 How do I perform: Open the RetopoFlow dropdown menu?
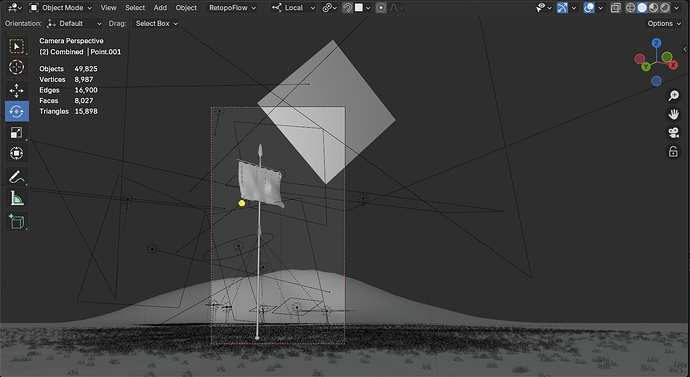tap(232, 7)
